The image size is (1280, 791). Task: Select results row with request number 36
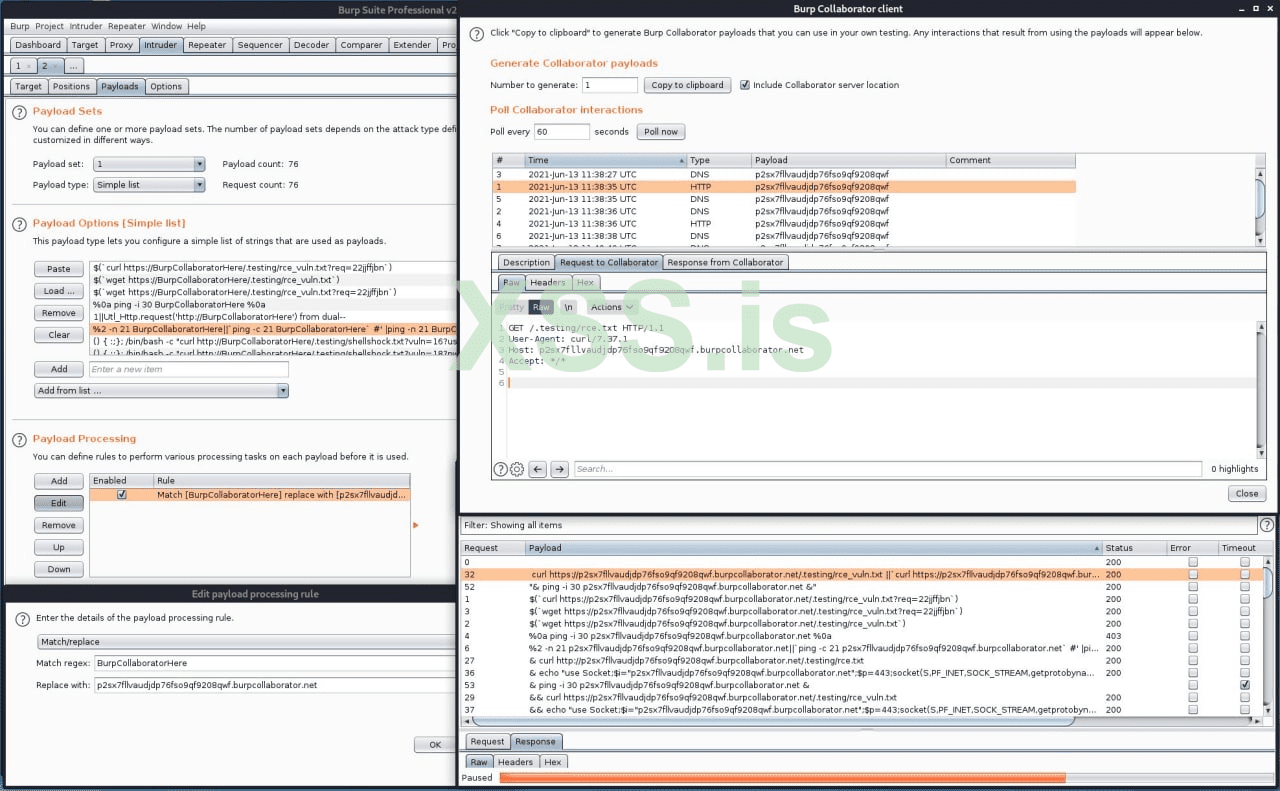pyautogui.click(x=861, y=673)
